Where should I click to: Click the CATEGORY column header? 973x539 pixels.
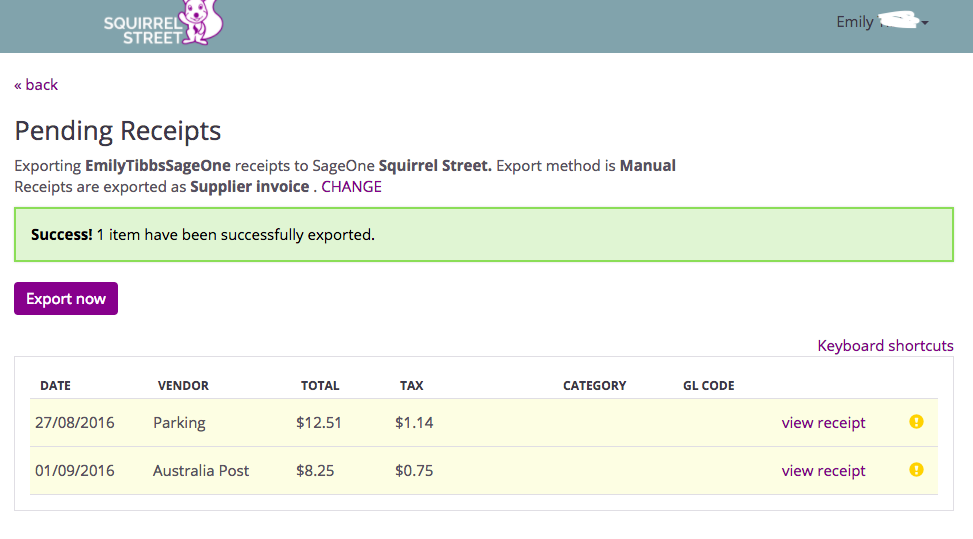pos(594,386)
